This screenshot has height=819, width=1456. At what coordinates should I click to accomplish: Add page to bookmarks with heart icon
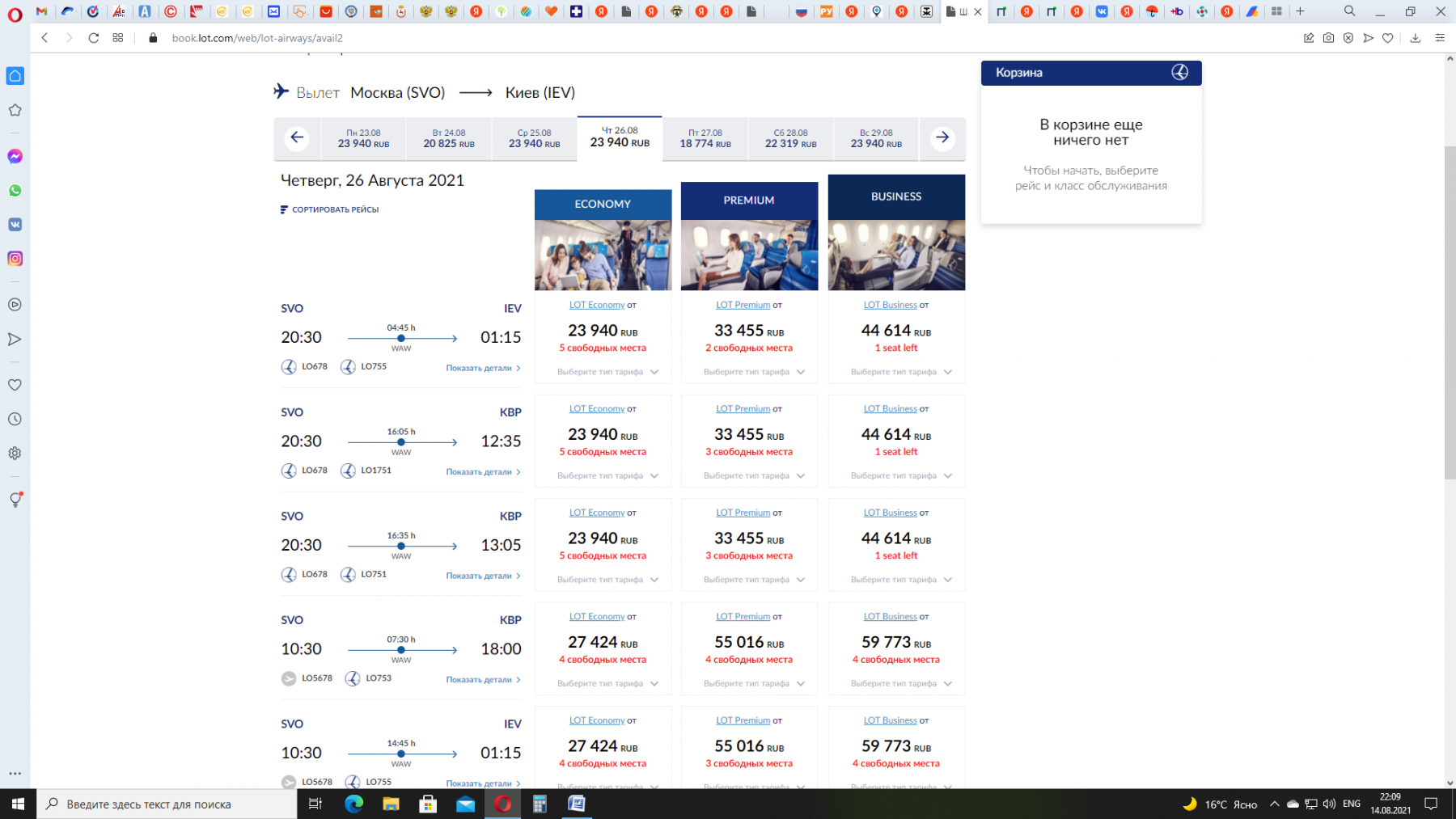point(1388,38)
